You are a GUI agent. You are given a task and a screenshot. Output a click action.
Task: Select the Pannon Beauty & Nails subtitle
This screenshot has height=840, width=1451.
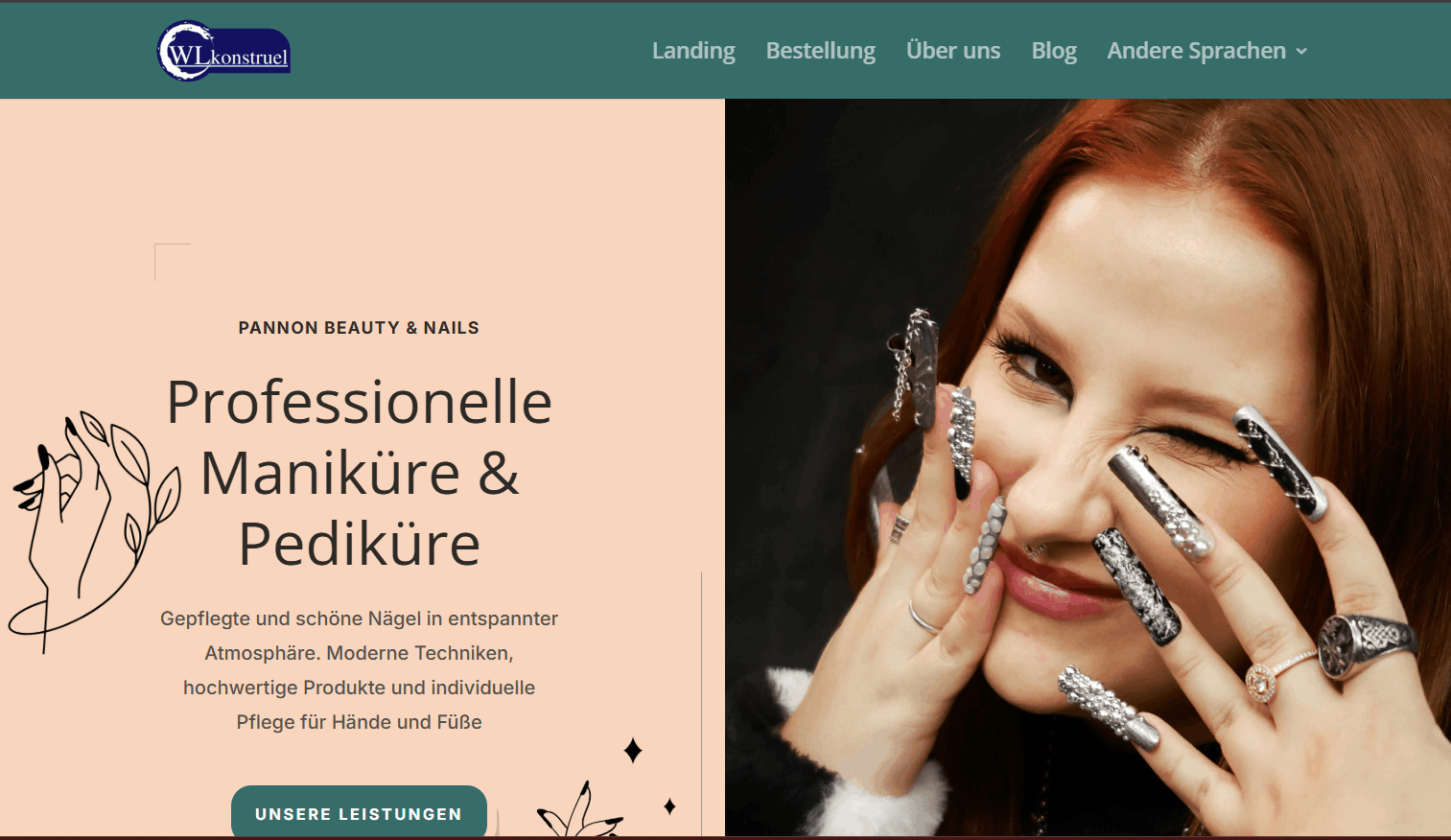coord(359,328)
